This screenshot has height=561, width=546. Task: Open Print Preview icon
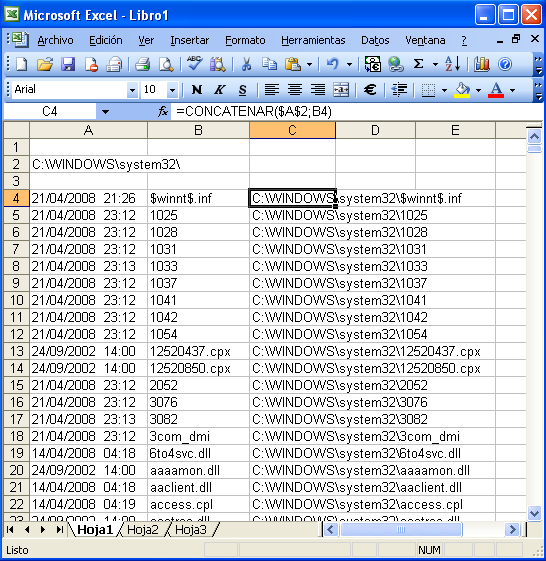pyautogui.click(x=166, y=64)
